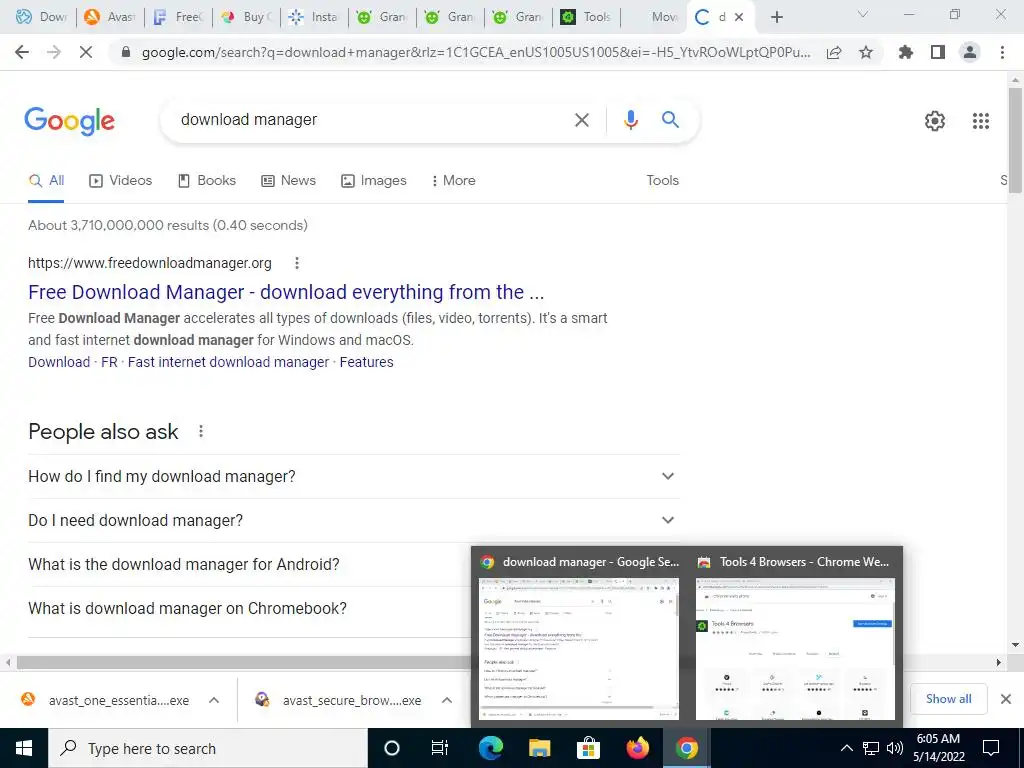This screenshot has height=768, width=1024.
Task: Click the address bar URL
Action: 476,52
